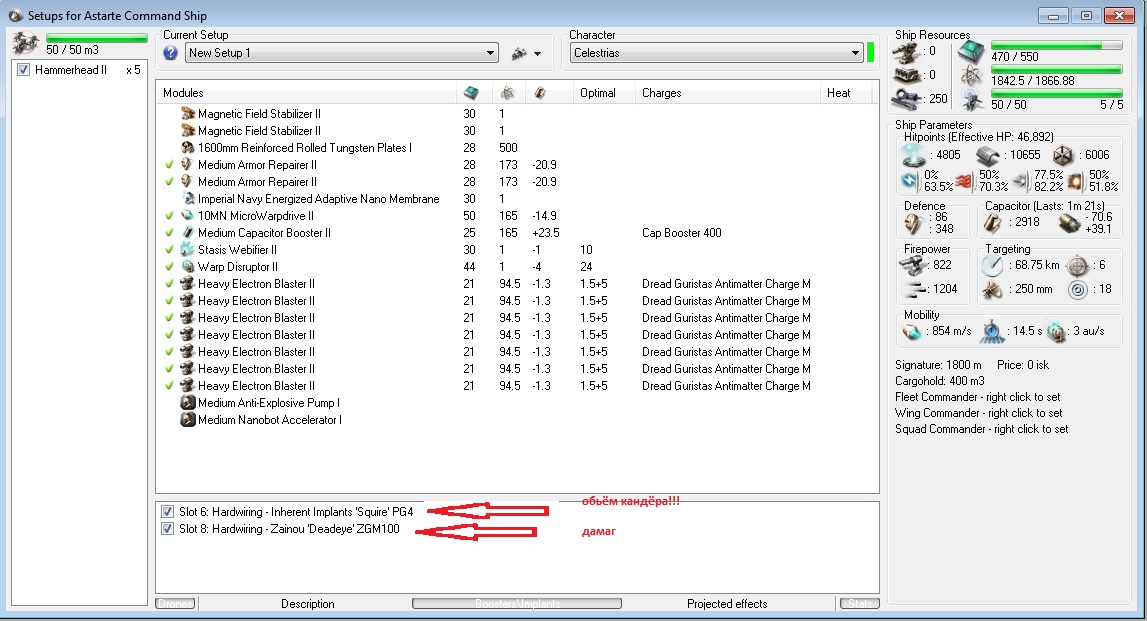Sort by the Modules column header
The width and height of the screenshot is (1147, 621).
pyautogui.click(x=306, y=93)
